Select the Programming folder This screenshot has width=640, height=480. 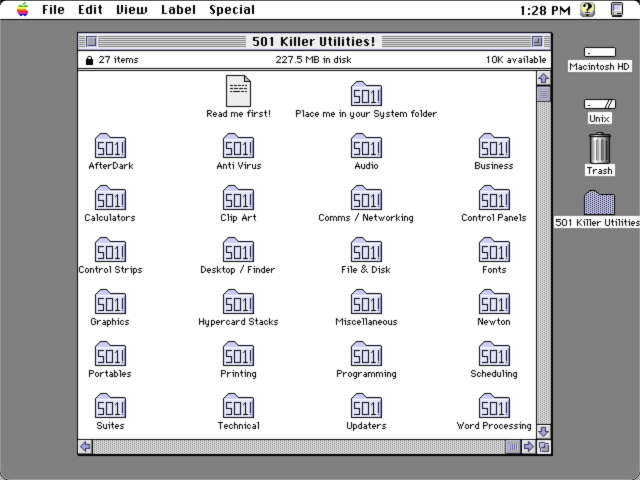pos(366,353)
